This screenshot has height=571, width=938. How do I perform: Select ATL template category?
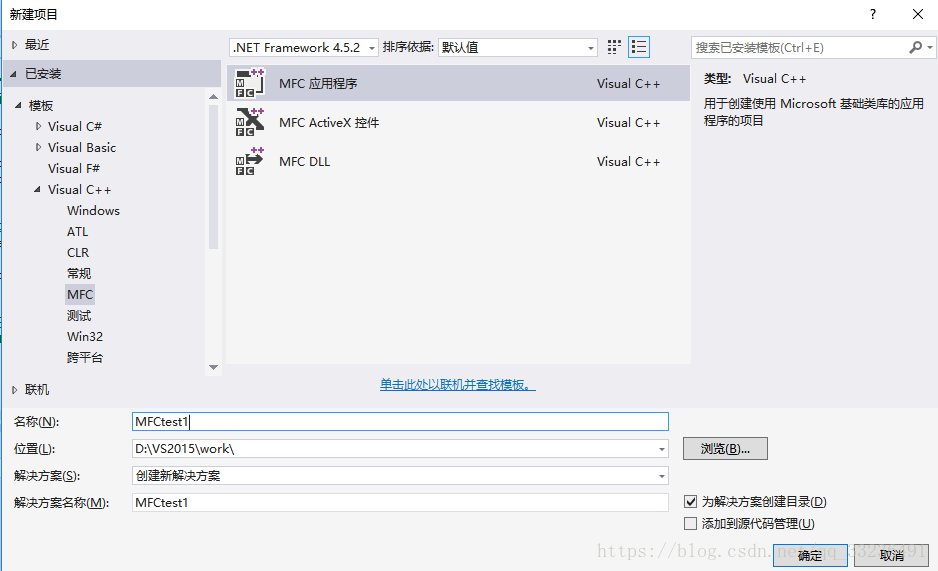[77, 231]
